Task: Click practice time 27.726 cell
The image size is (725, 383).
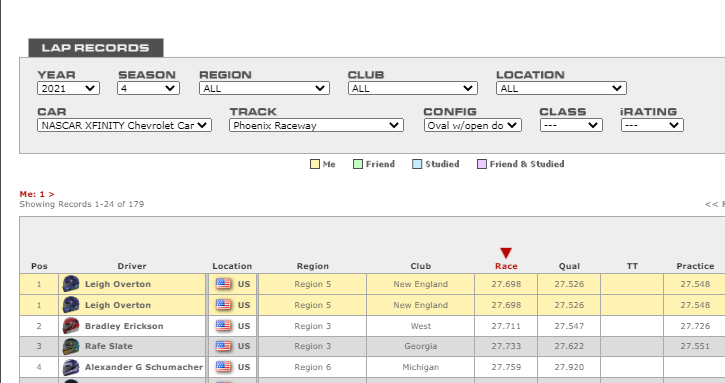Action: (x=694, y=326)
